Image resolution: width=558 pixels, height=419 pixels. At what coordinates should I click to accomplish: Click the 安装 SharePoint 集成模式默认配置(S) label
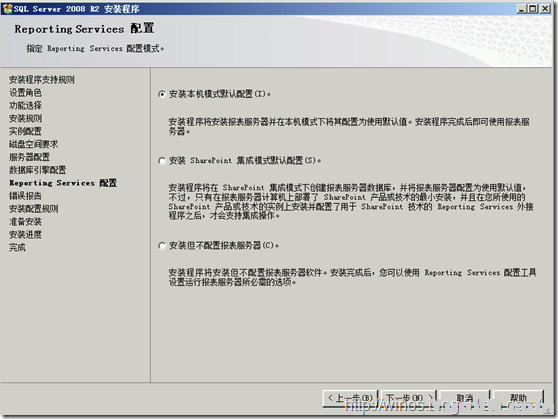(245, 161)
